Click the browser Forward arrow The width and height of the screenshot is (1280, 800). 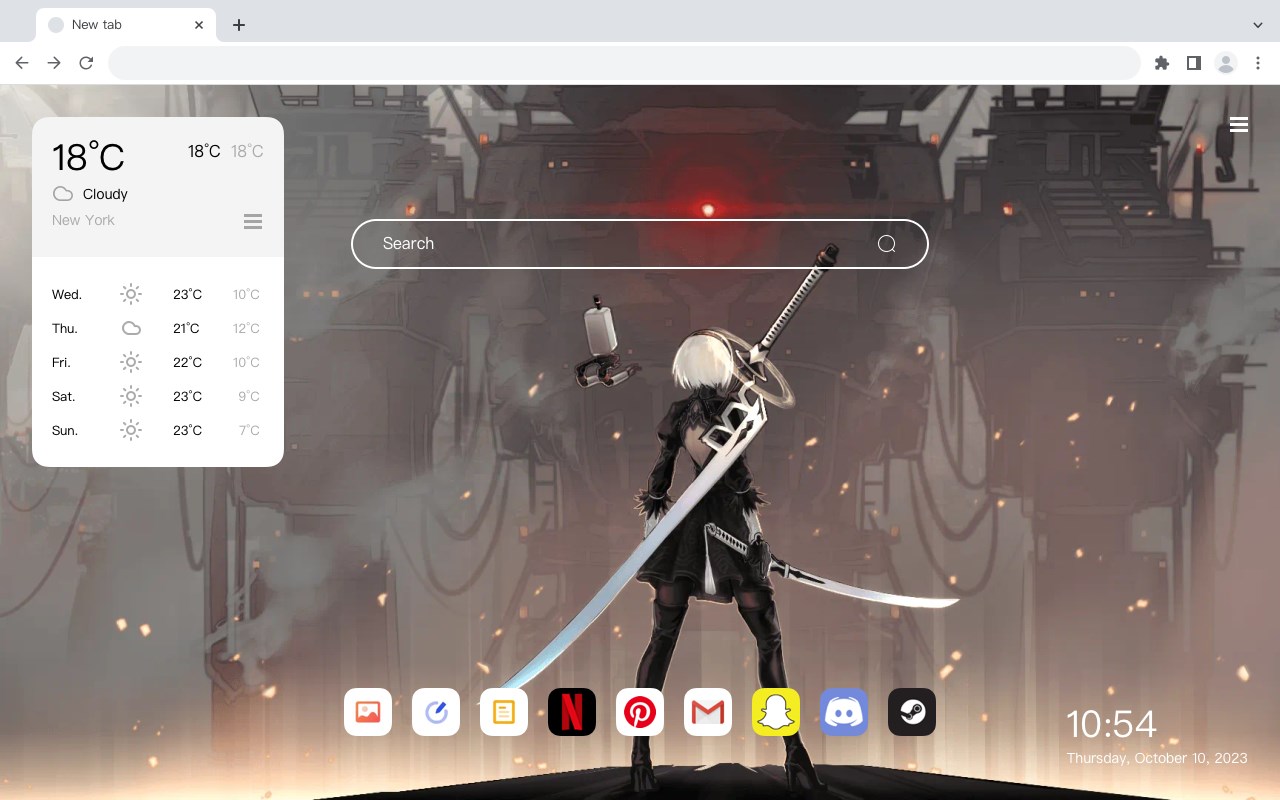click(x=54, y=63)
